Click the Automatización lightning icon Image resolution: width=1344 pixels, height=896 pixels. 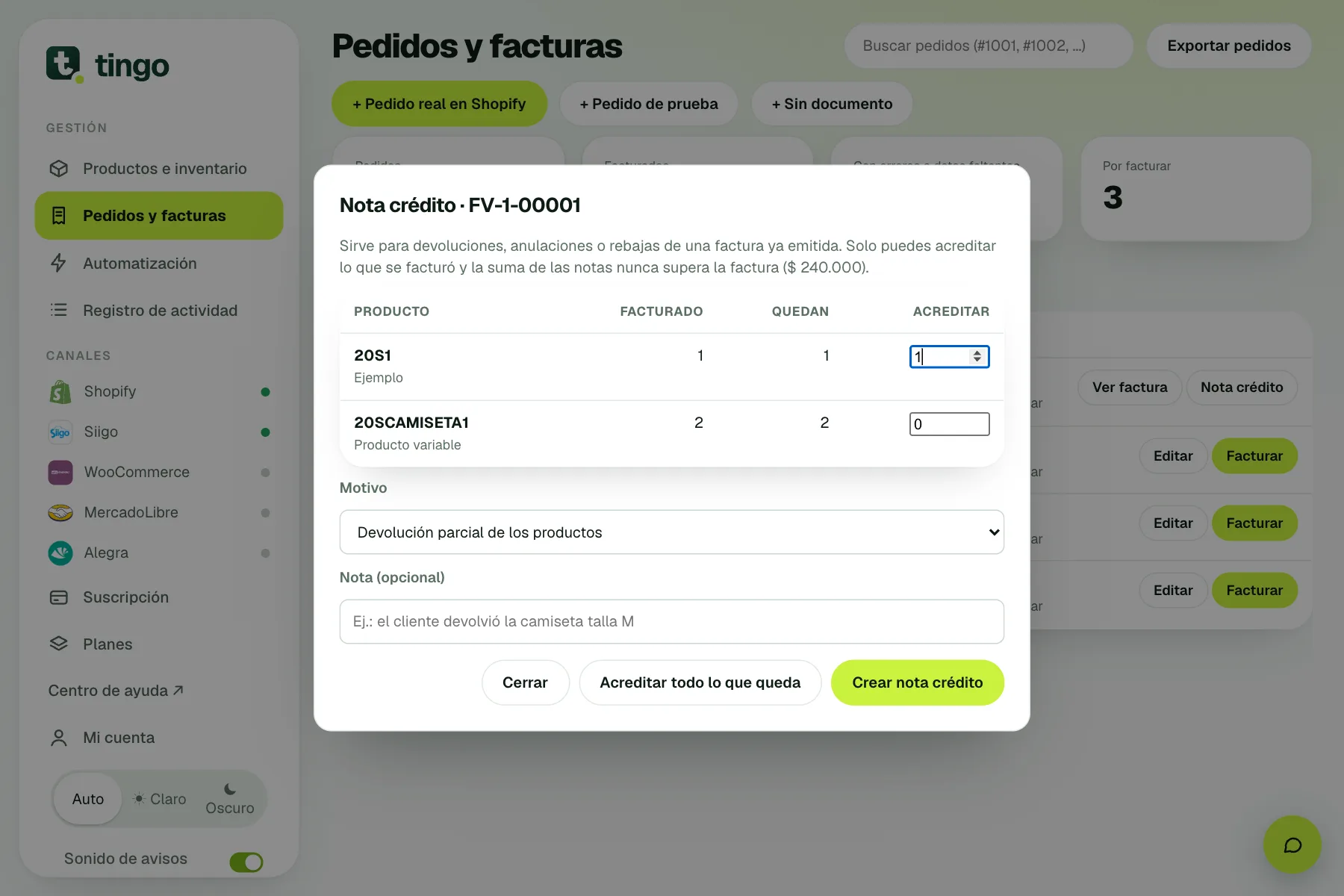pyautogui.click(x=59, y=263)
